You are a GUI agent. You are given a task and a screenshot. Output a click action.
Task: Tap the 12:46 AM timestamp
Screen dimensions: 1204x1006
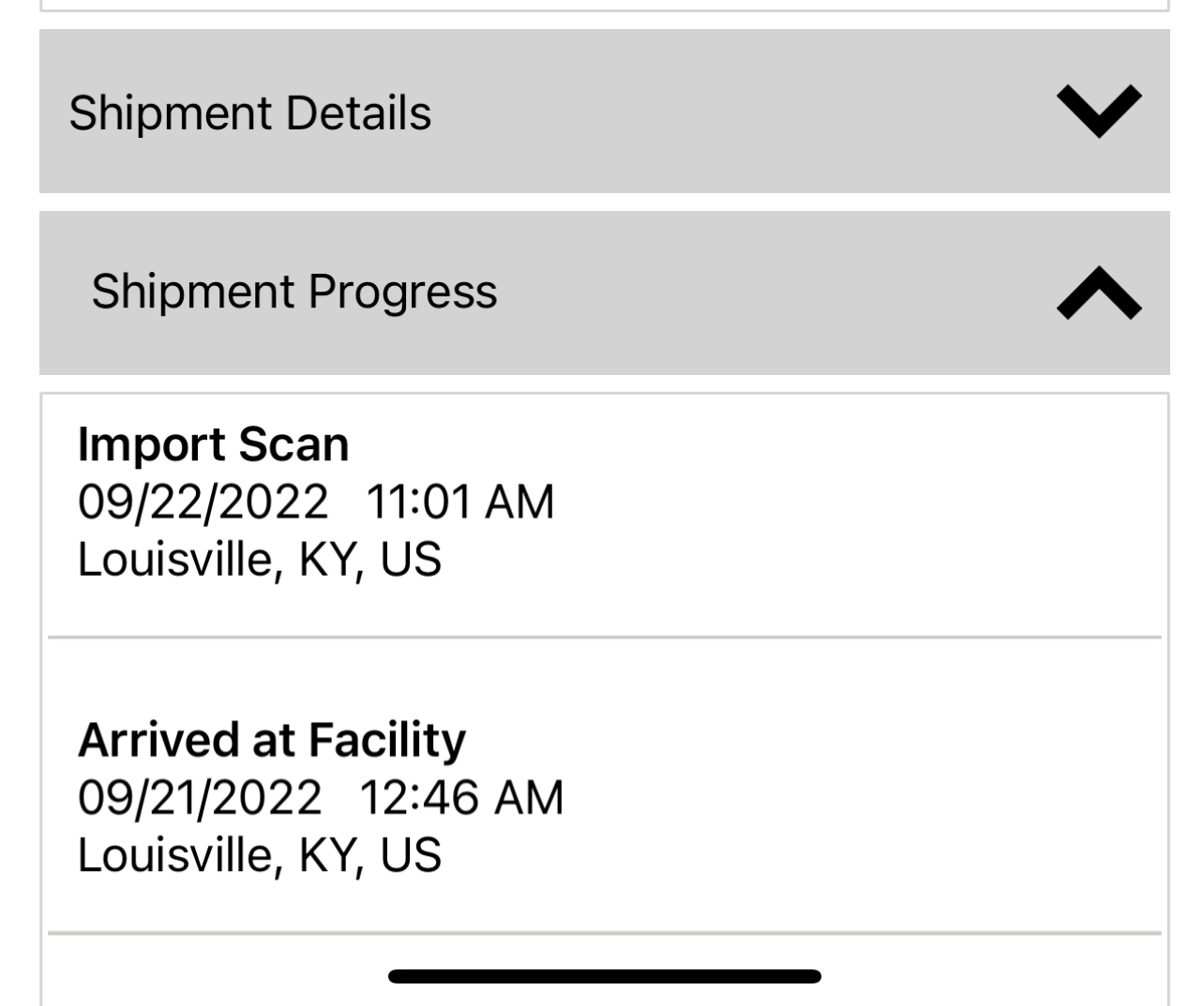(x=461, y=798)
